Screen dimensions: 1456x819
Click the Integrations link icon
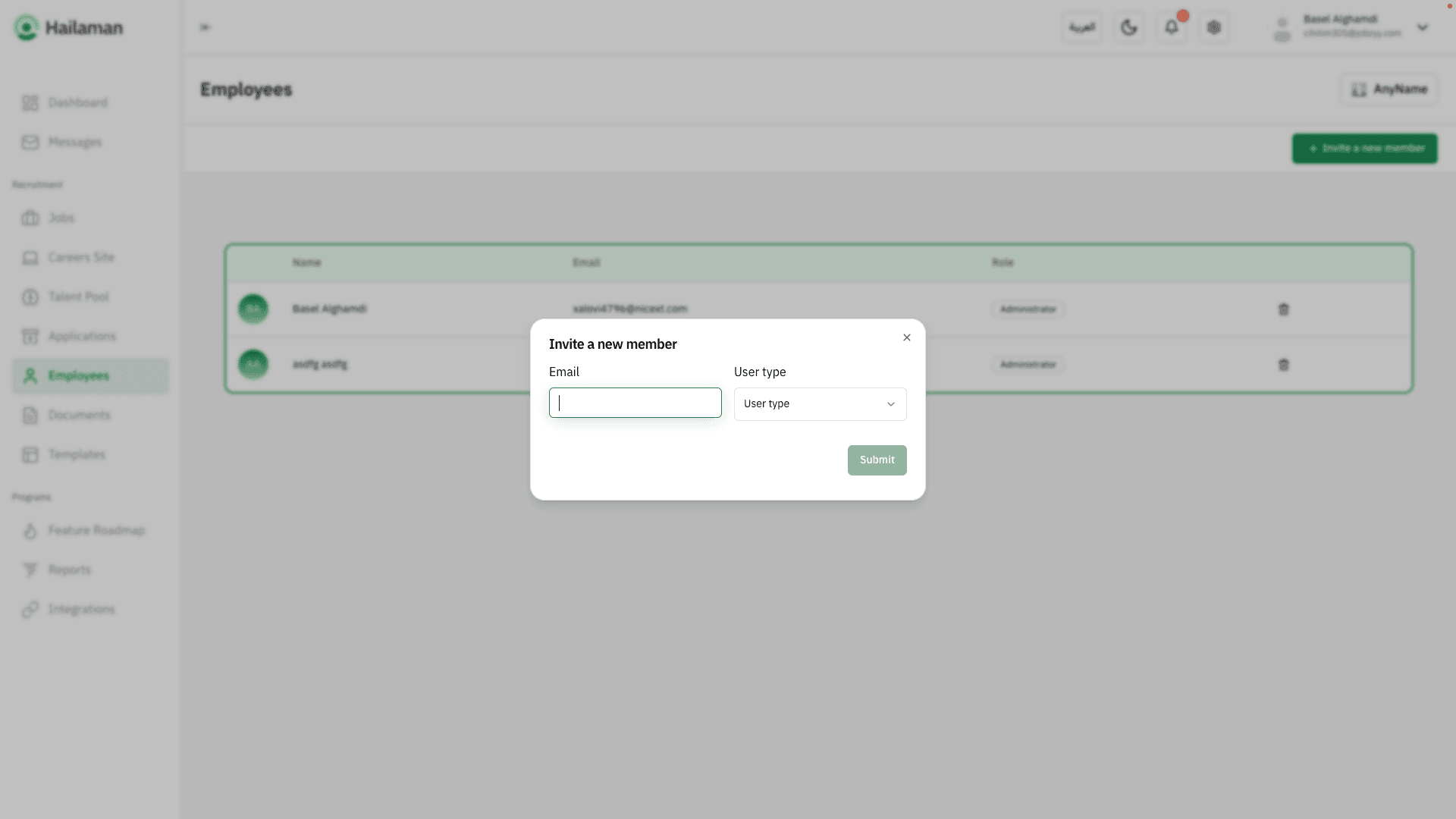[x=30, y=609]
